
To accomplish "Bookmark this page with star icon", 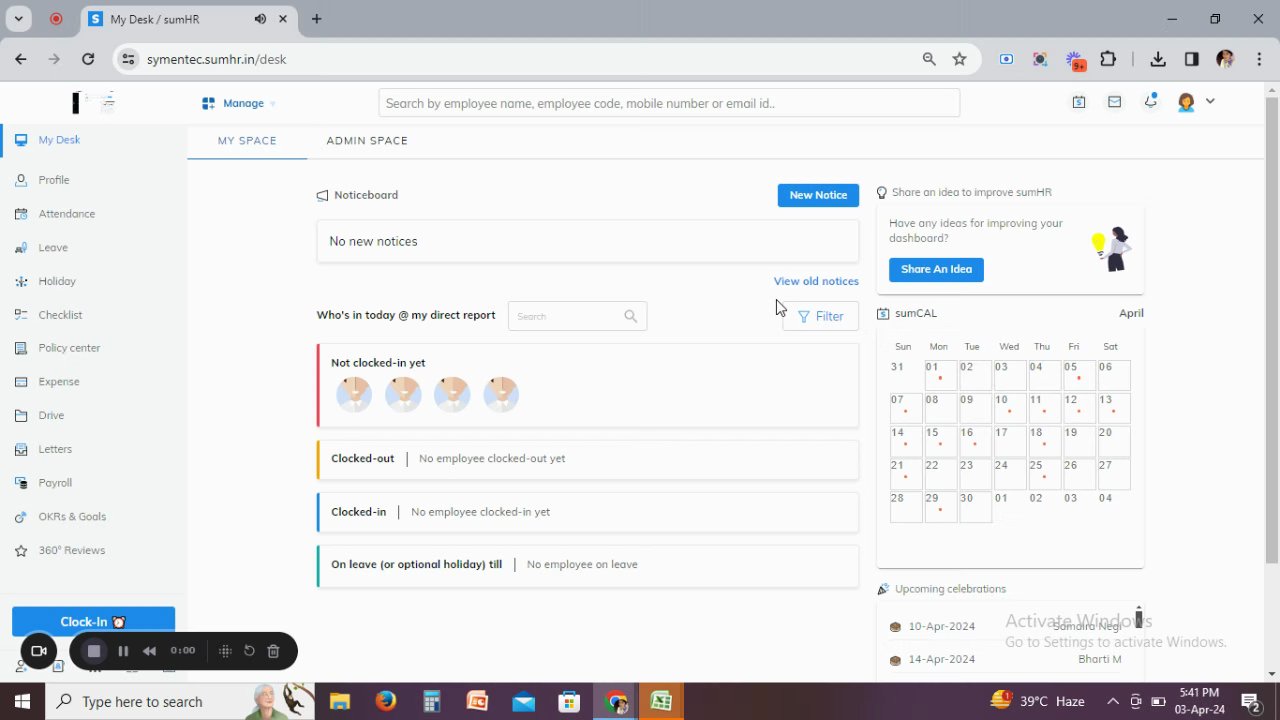I will [x=960, y=59].
